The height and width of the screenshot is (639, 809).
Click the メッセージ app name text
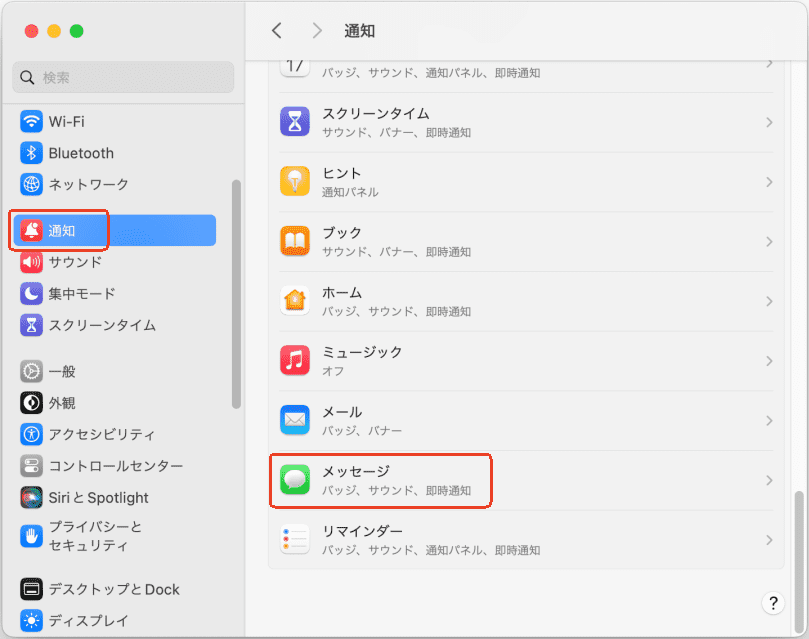(355, 471)
